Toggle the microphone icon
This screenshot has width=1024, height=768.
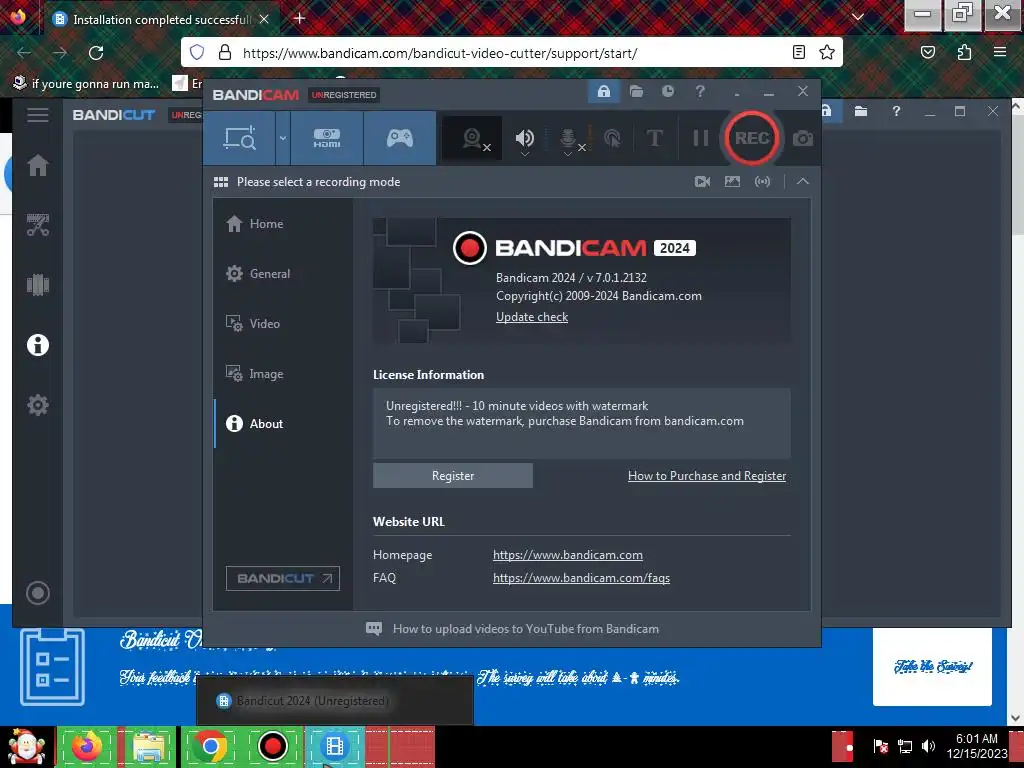[569, 139]
